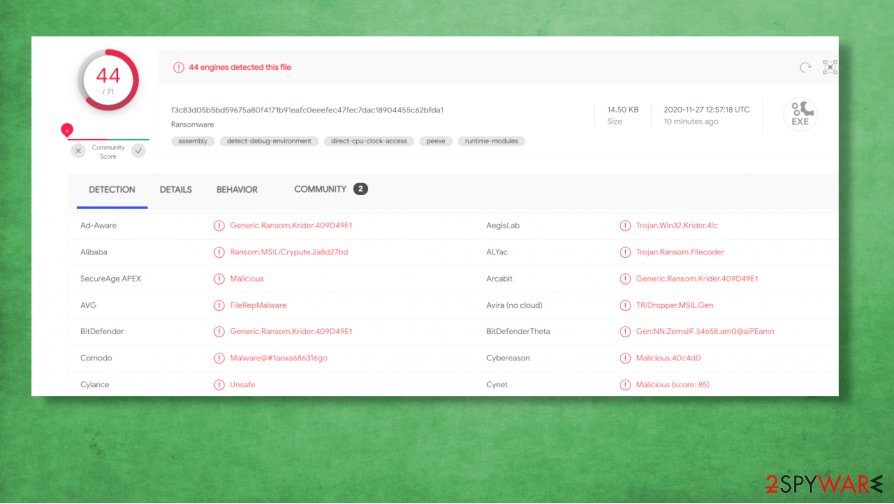
Task: Click the peexe tag
Action: pyautogui.click(x=436, y=141)
